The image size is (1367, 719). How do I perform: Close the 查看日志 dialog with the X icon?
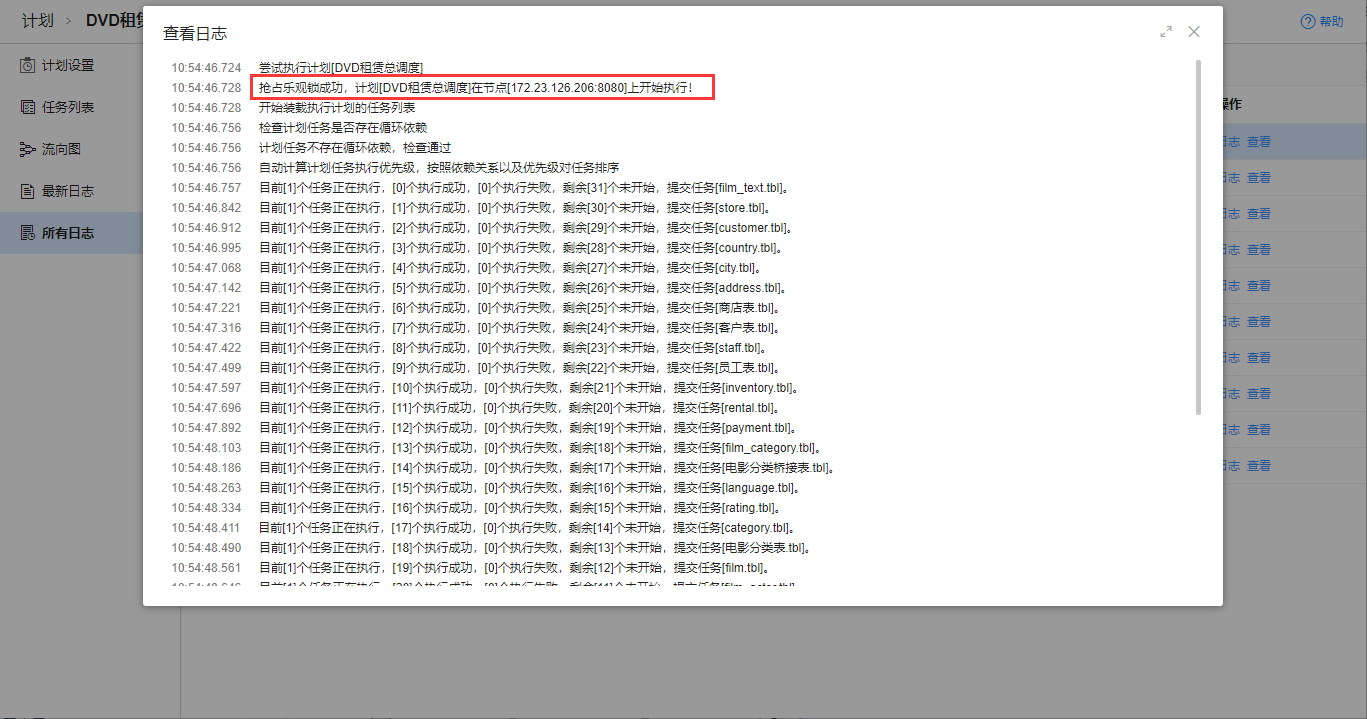coord(1193,32)
